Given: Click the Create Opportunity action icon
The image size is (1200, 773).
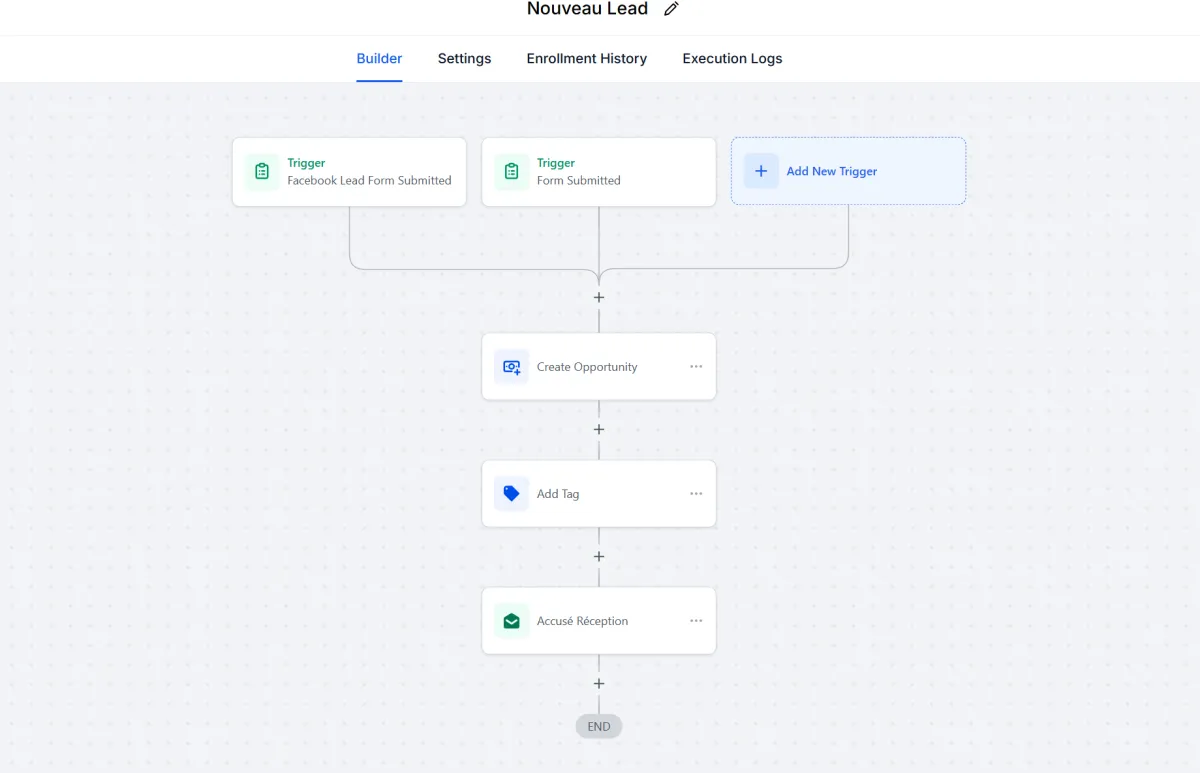Looking at the screenshot, I should pos(511,367).
